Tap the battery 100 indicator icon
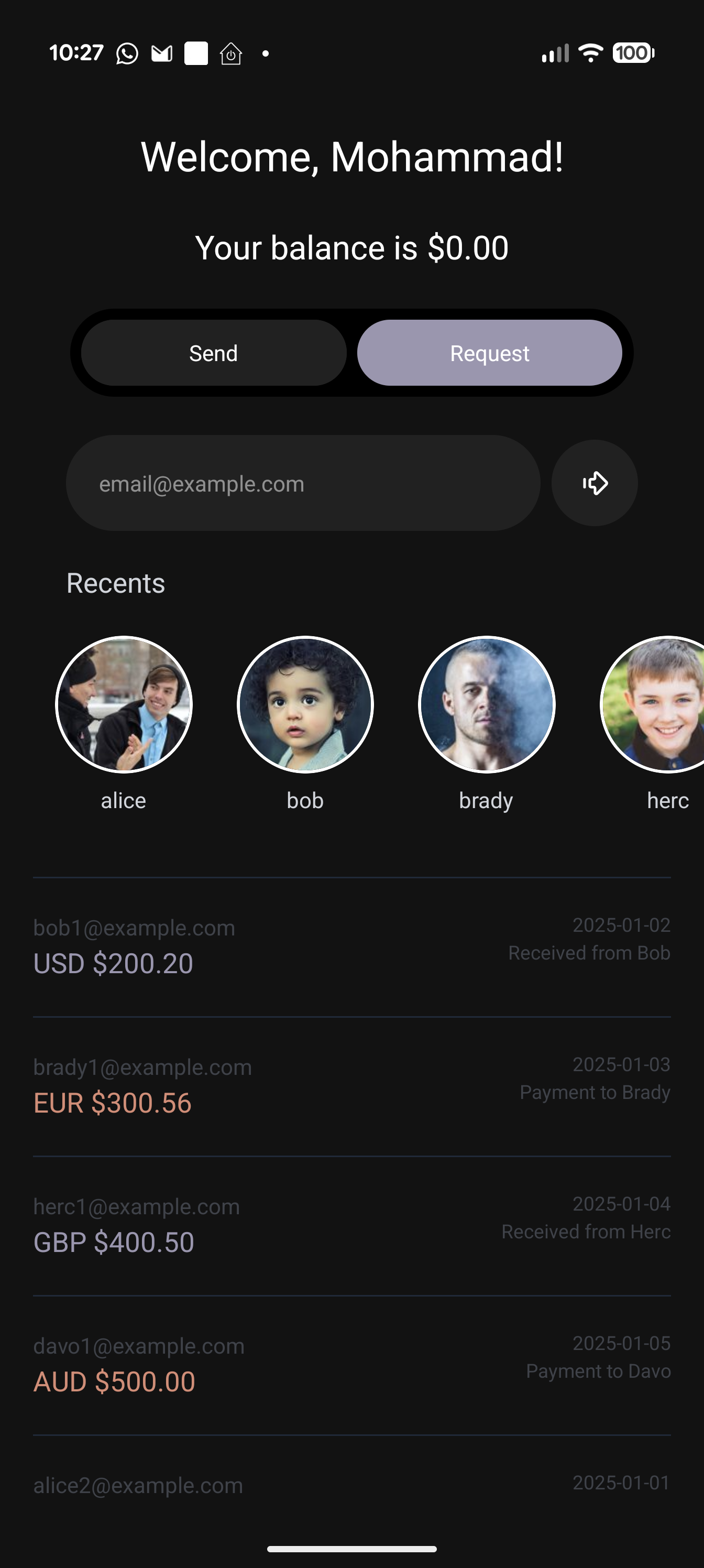704x1568 pixels. pyautogui.click(x=633, y=53)
